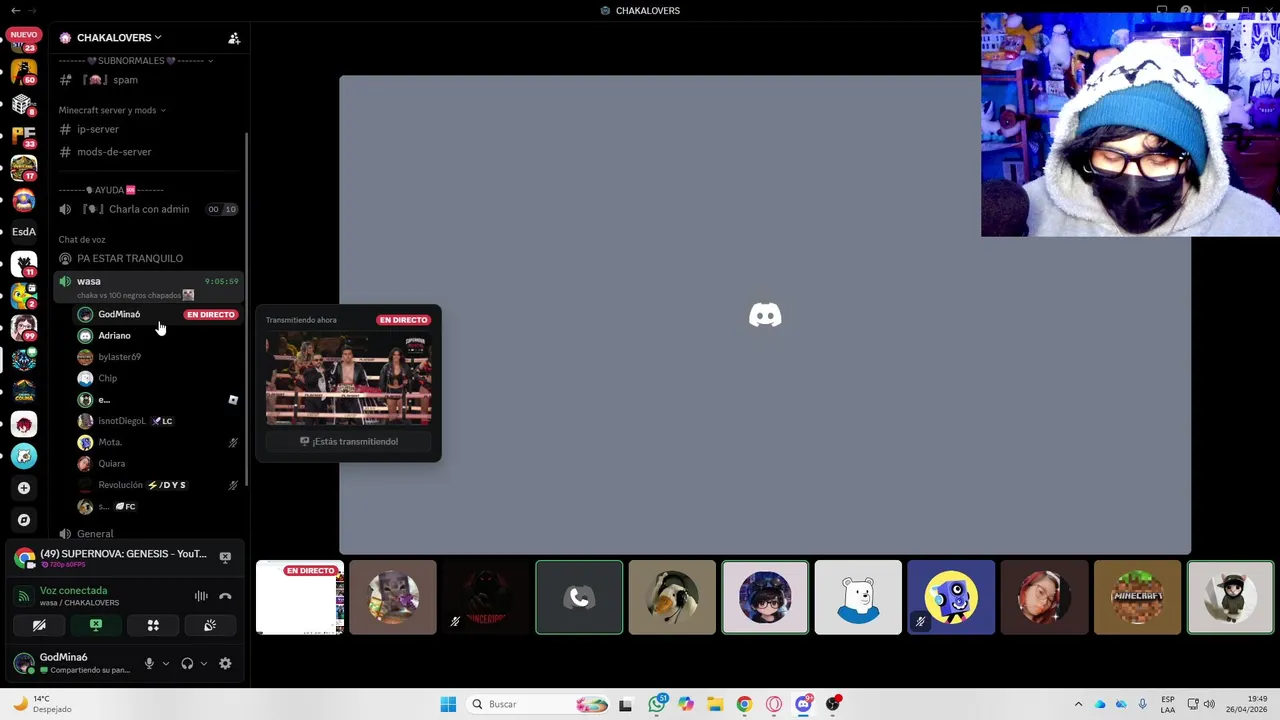Click the Discord logo in the main view
The height and width of the screenshot is (720, 1280).
click(765, 315)
